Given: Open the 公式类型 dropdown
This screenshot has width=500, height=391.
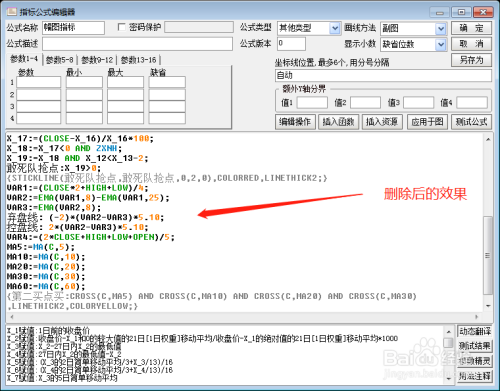Looking at the screenshot, I should tap(335, 28).
